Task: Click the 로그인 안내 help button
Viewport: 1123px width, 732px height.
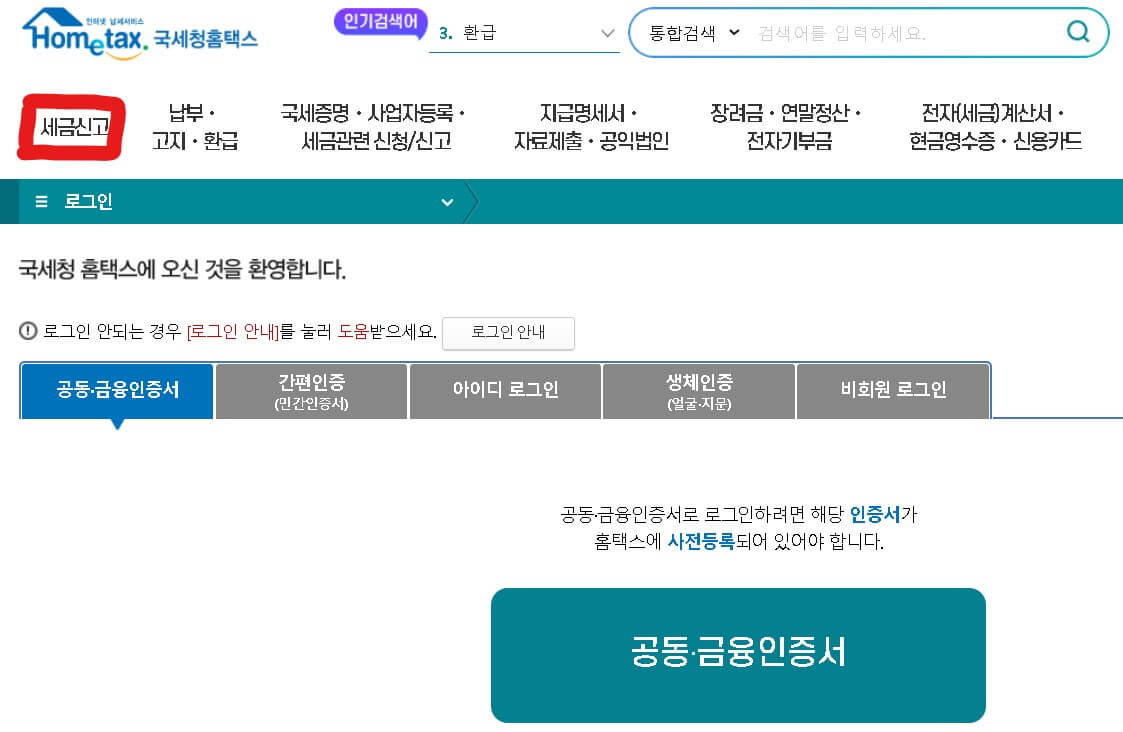Action: (x=508, y=333)
